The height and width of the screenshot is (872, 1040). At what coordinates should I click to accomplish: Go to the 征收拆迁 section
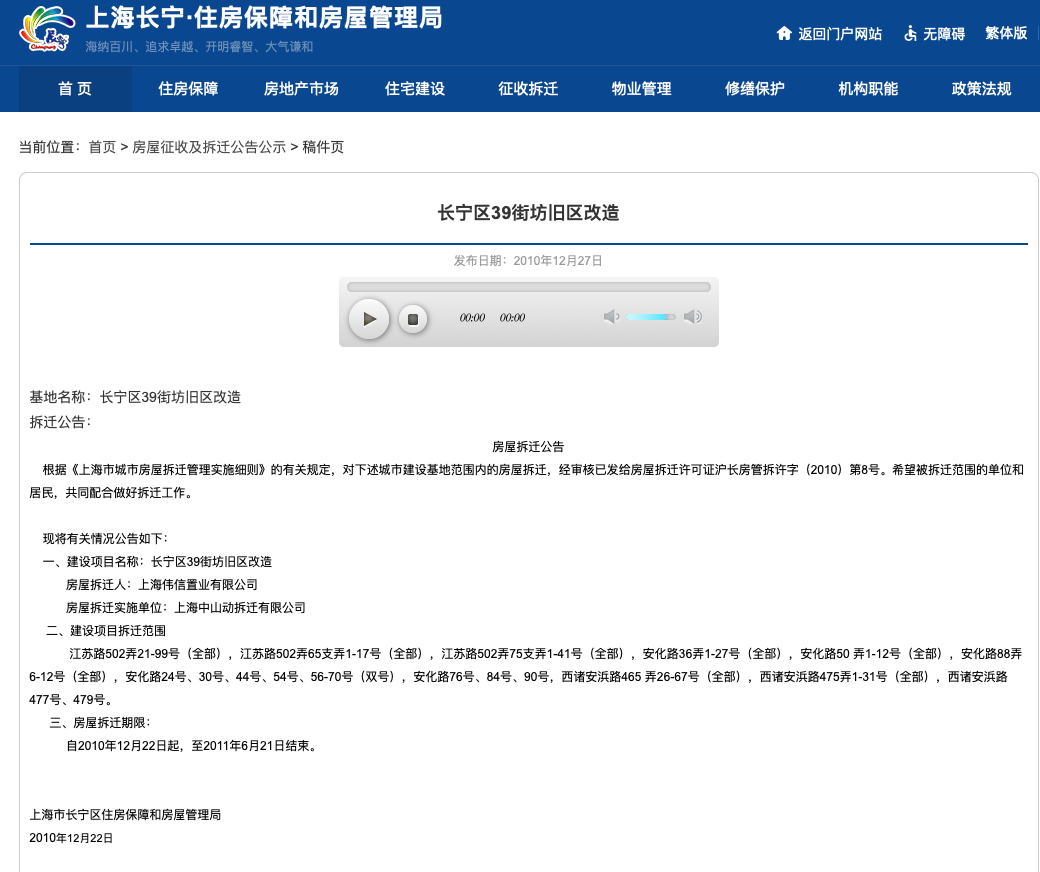(528, 89)
